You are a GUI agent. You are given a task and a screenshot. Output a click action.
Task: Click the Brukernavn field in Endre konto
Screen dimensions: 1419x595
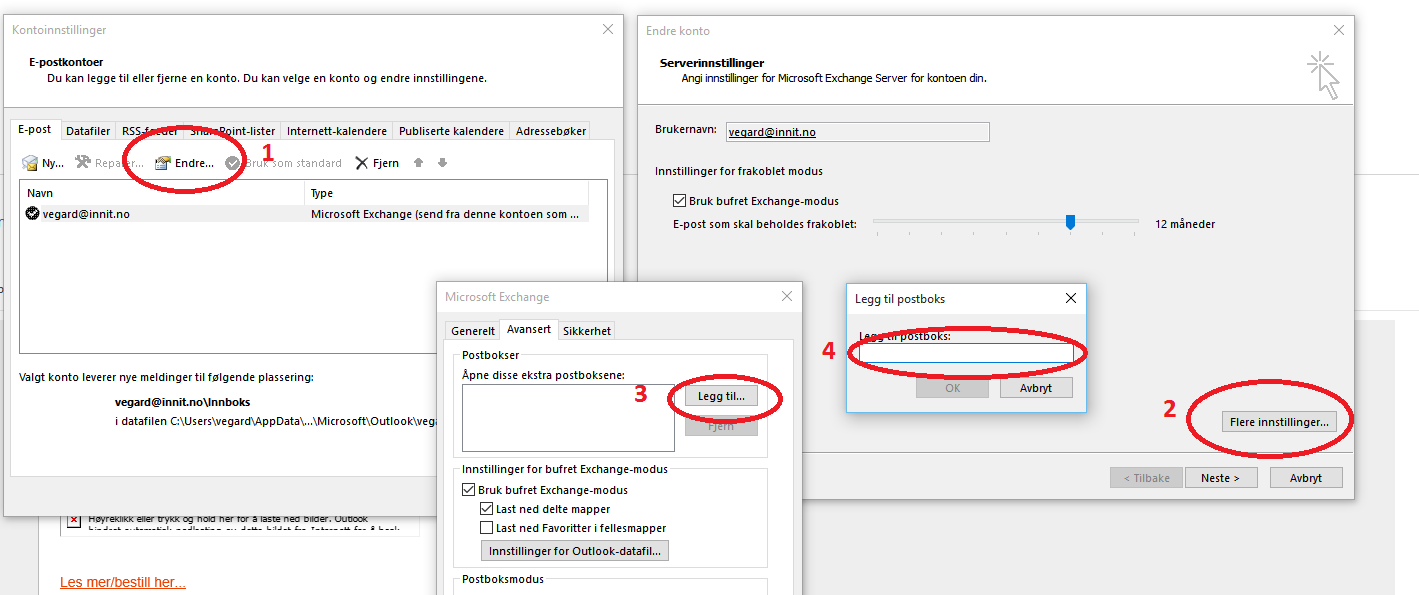coord(858,132)
